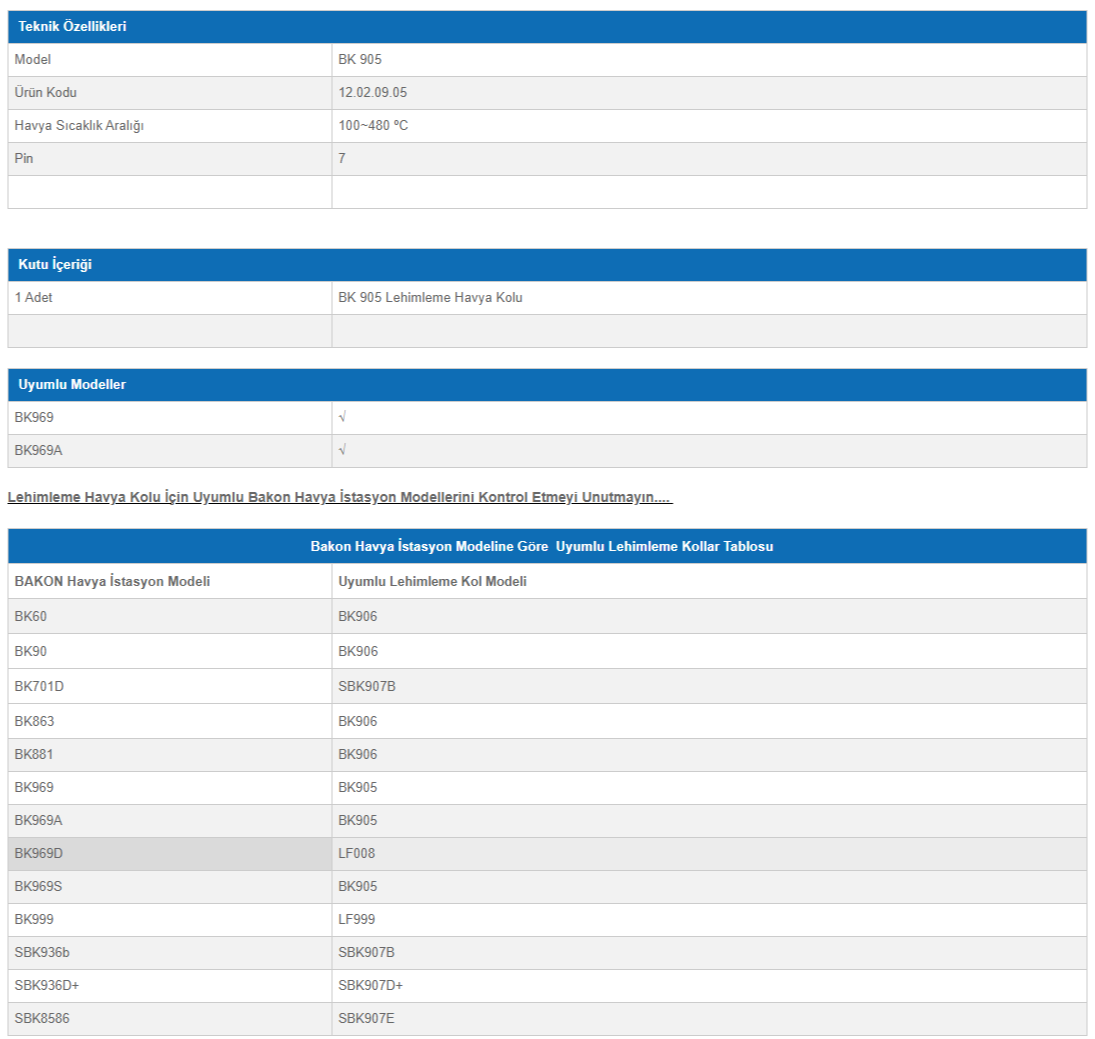Viewport: 1095px width, 1039px height.
Task: Select the "Ürün Kodu" label
Action: 45,93
